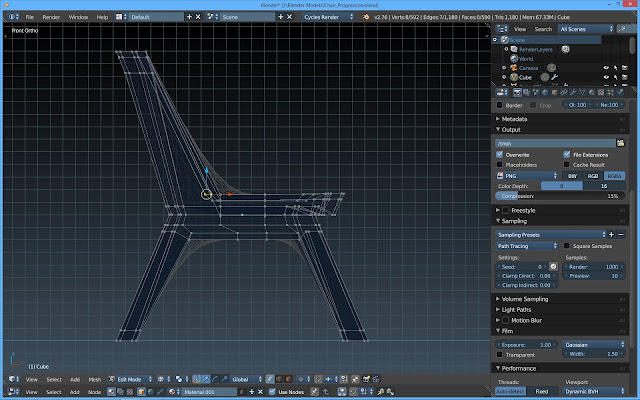Select the RGB color mode button

pos(593,176)
